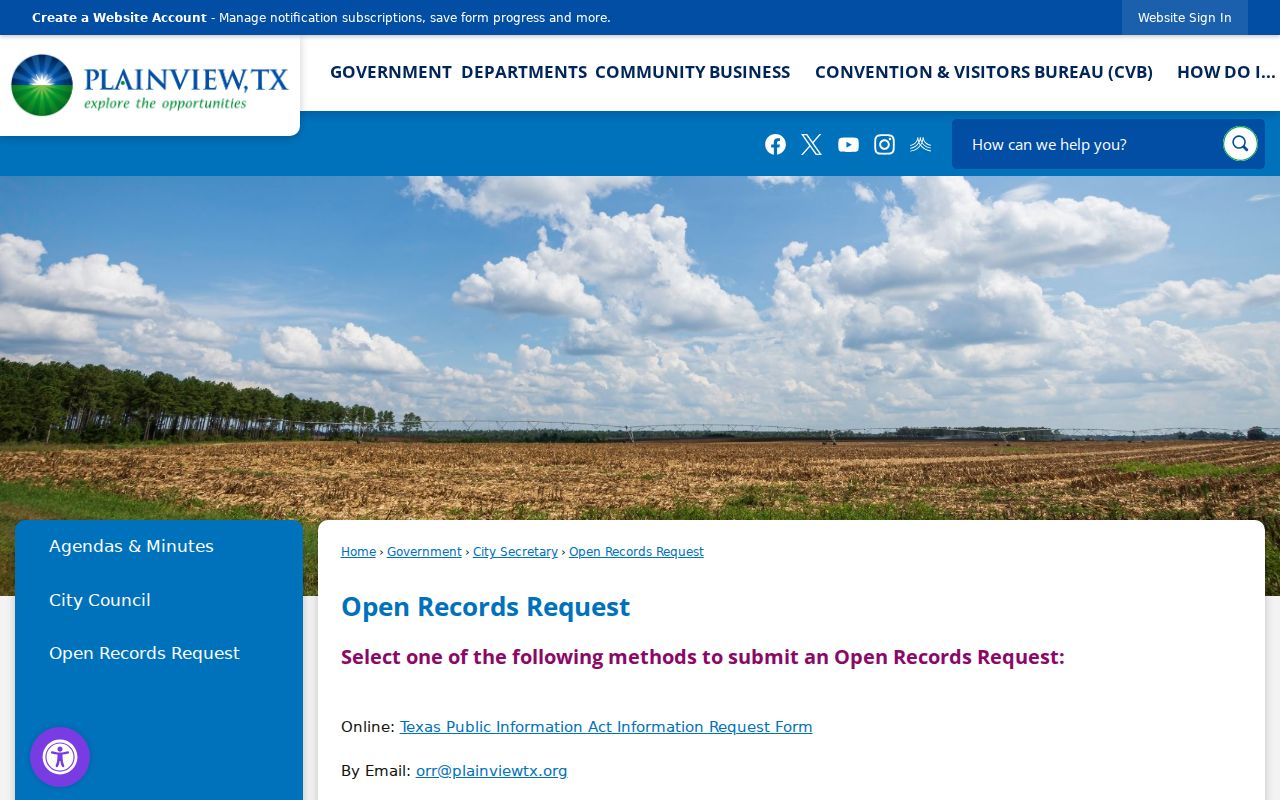The width and height of the screenshot is (1280, 800).
Task: Open the Community menu
Action: click(649, 72)
